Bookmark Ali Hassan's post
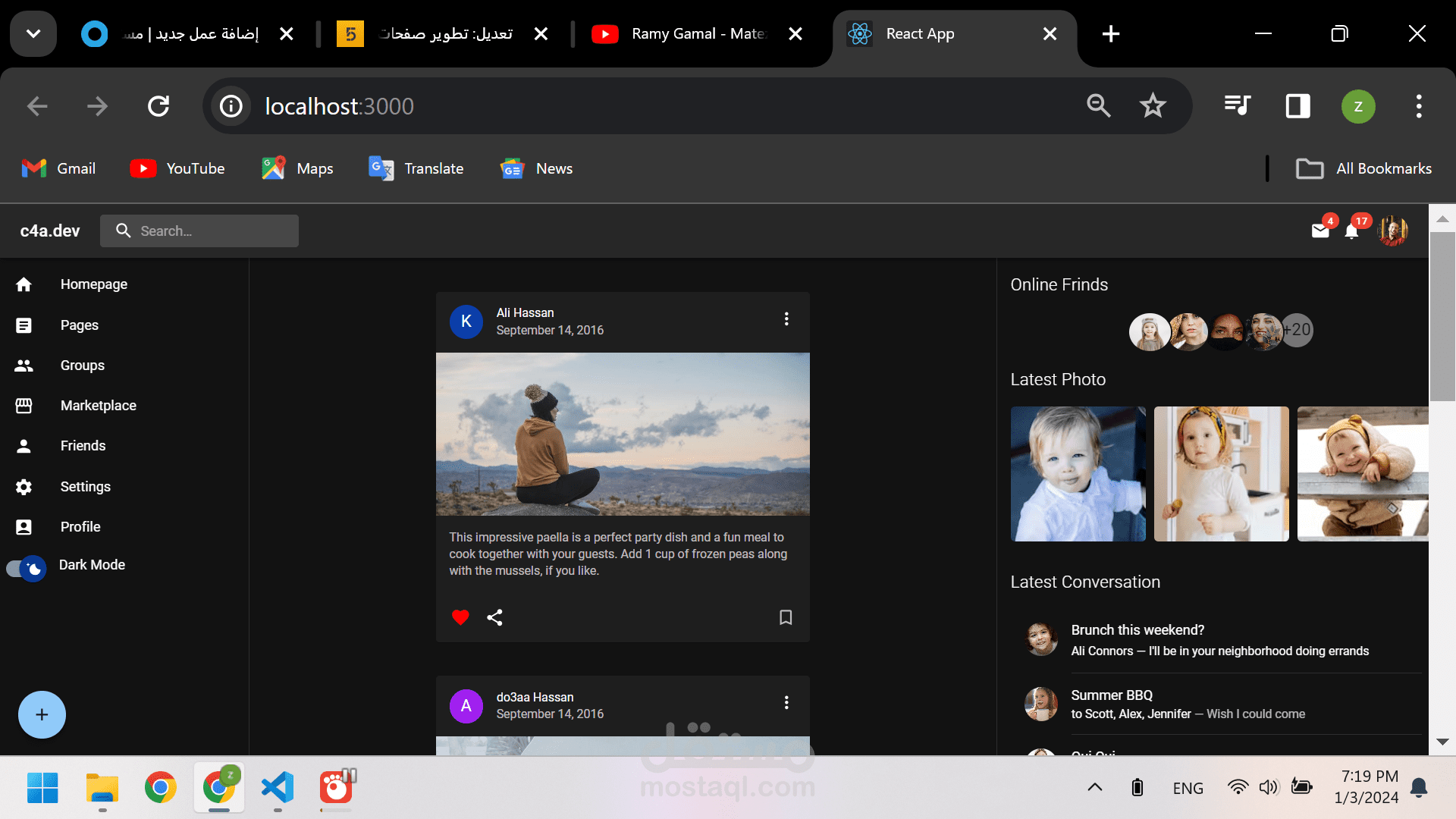 [786, 617]
